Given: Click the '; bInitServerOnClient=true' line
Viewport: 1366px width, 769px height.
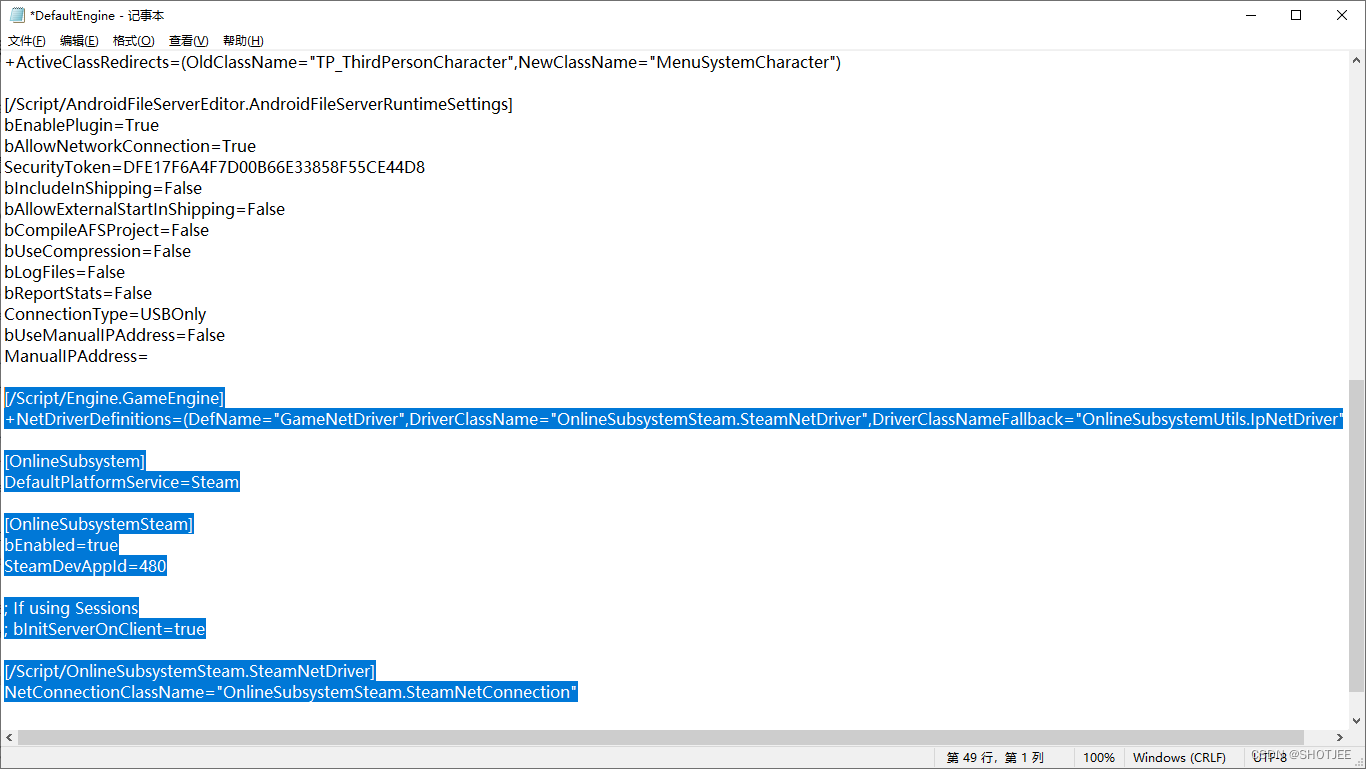Looking at the screenshot, I should pyautogui.click(x=105, y=629).
